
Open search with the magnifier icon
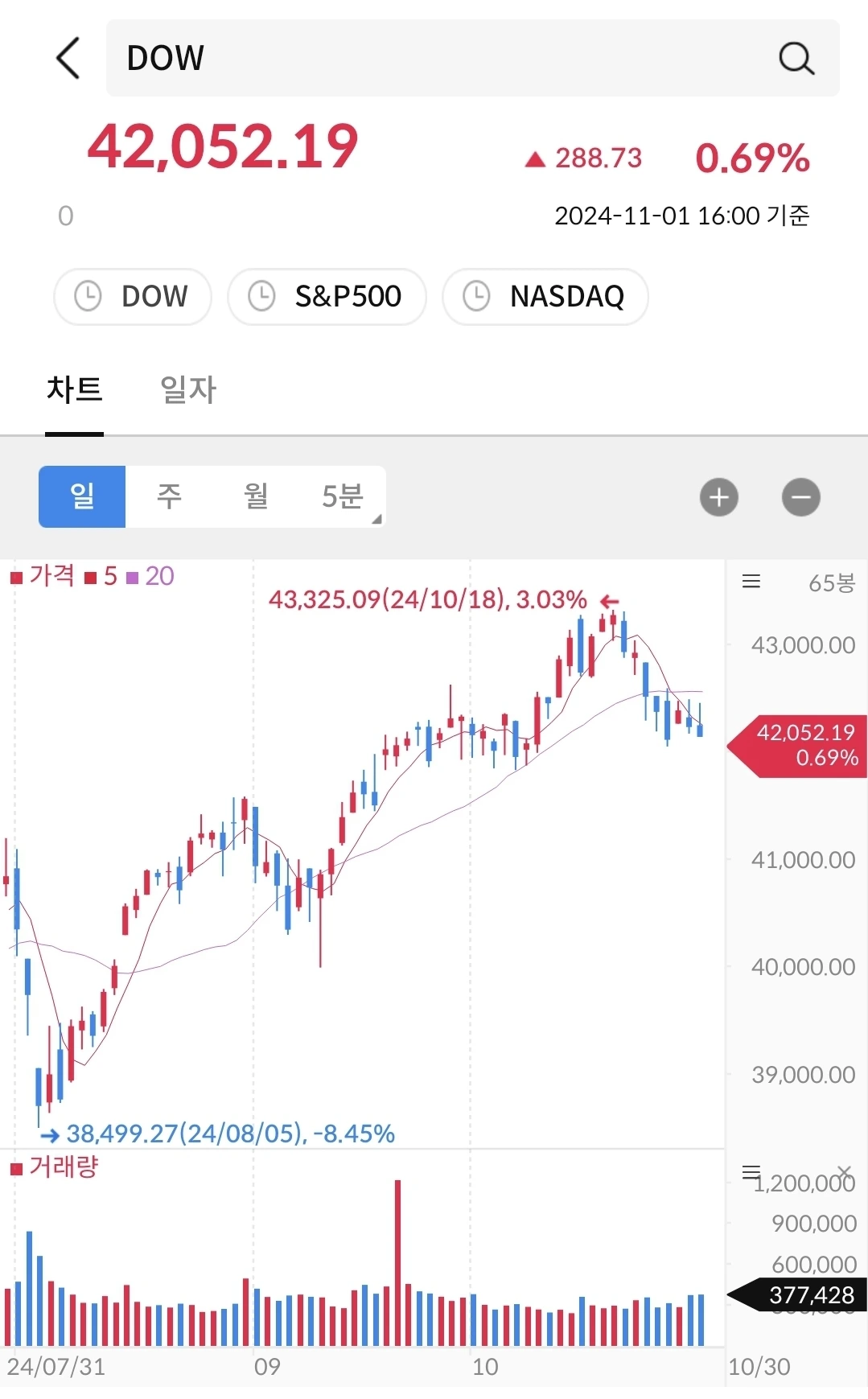(796, 58)
